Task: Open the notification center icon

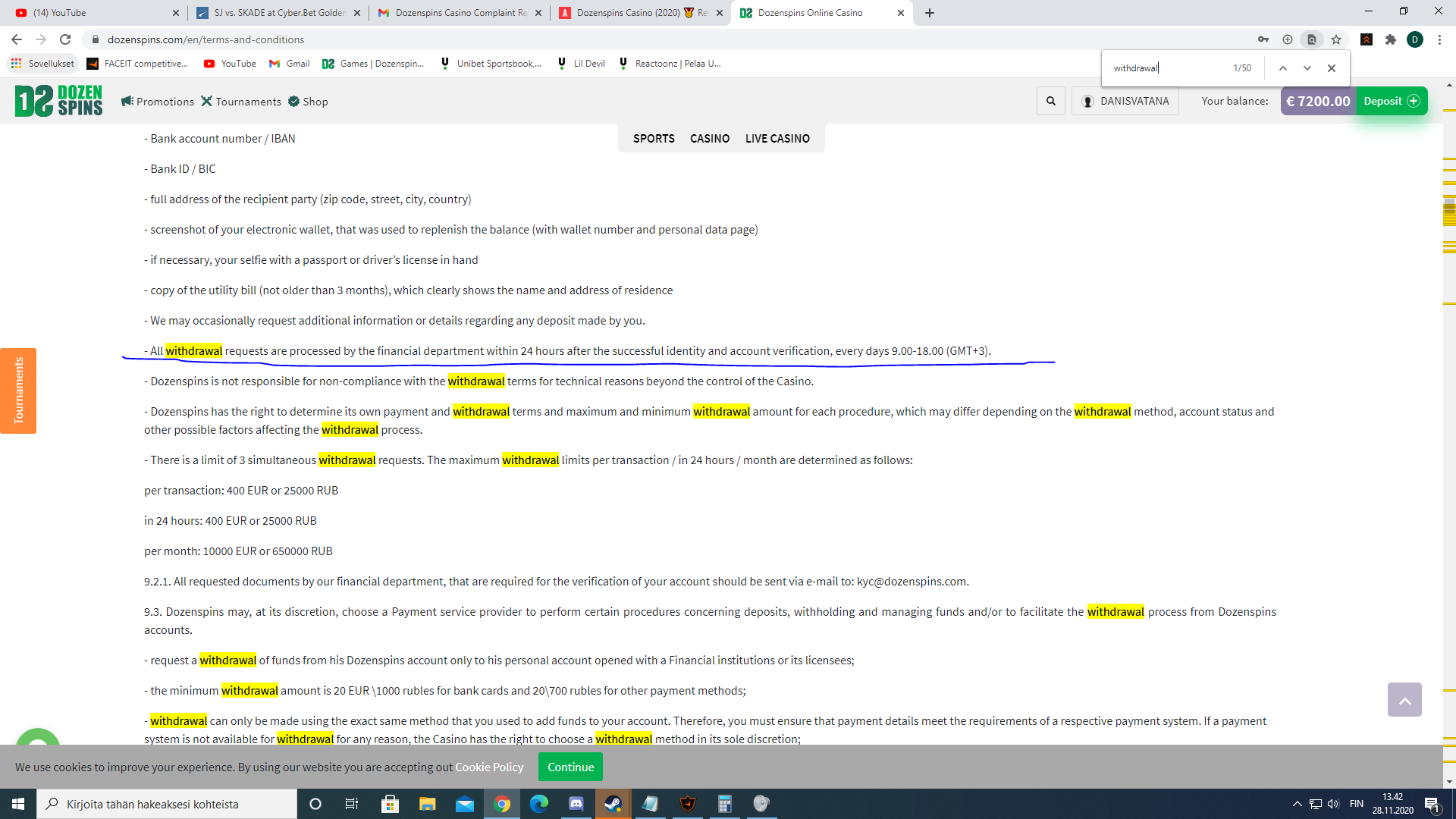Action: pyautogui.click(x=1432, y=804)
